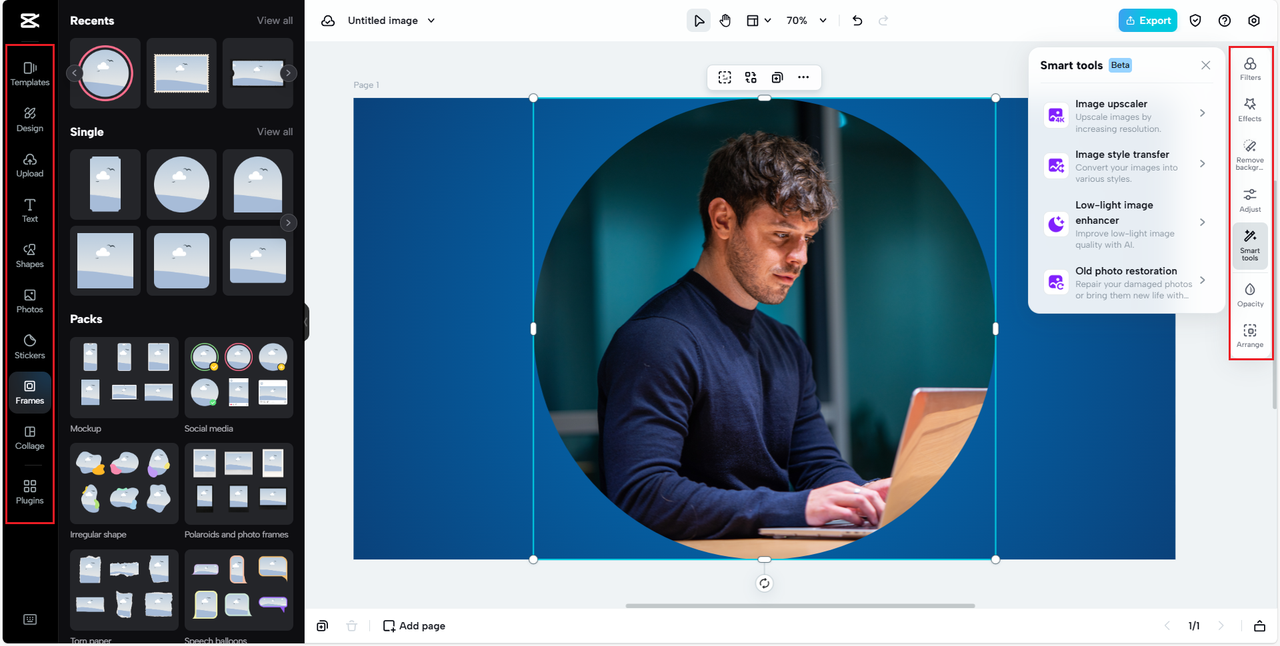Open the Opacity control
Viewport: 1280px width, 646px height.
(x=1250, y=295)
